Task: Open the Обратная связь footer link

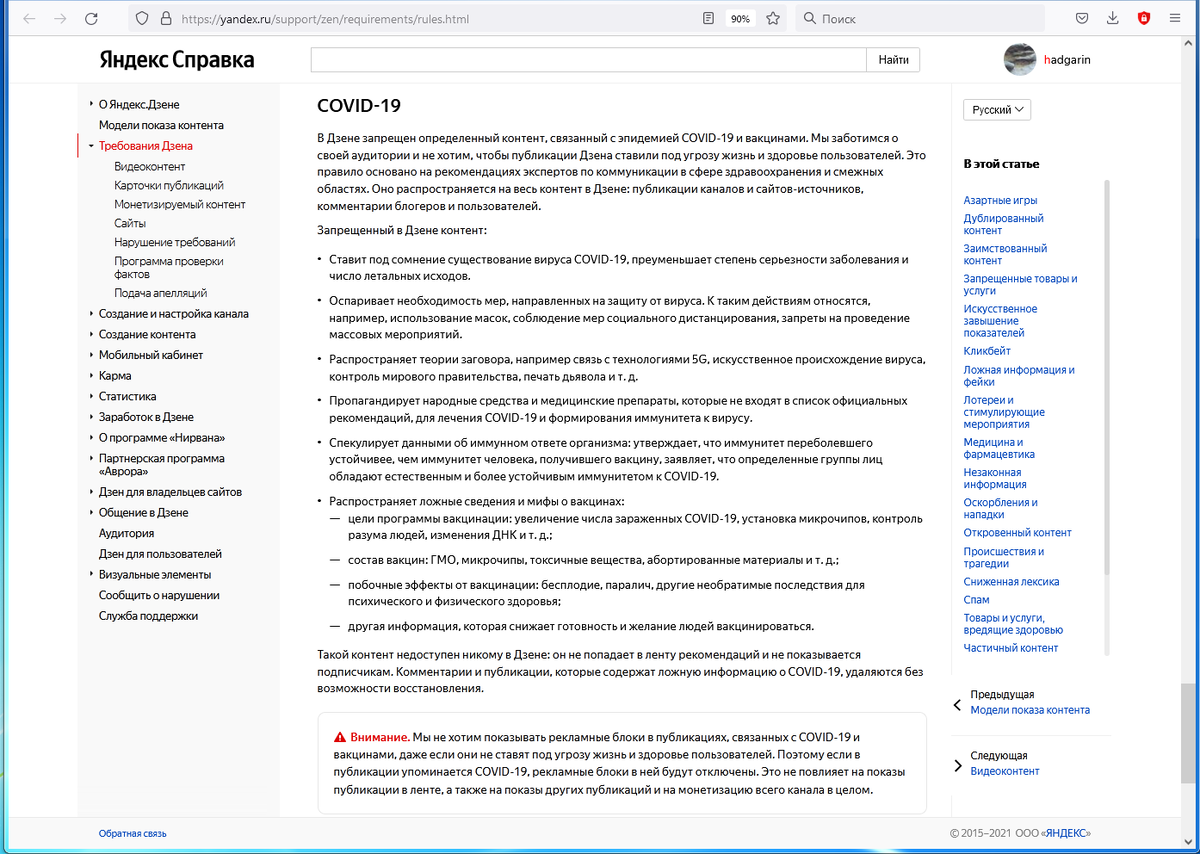Action: 132,834
